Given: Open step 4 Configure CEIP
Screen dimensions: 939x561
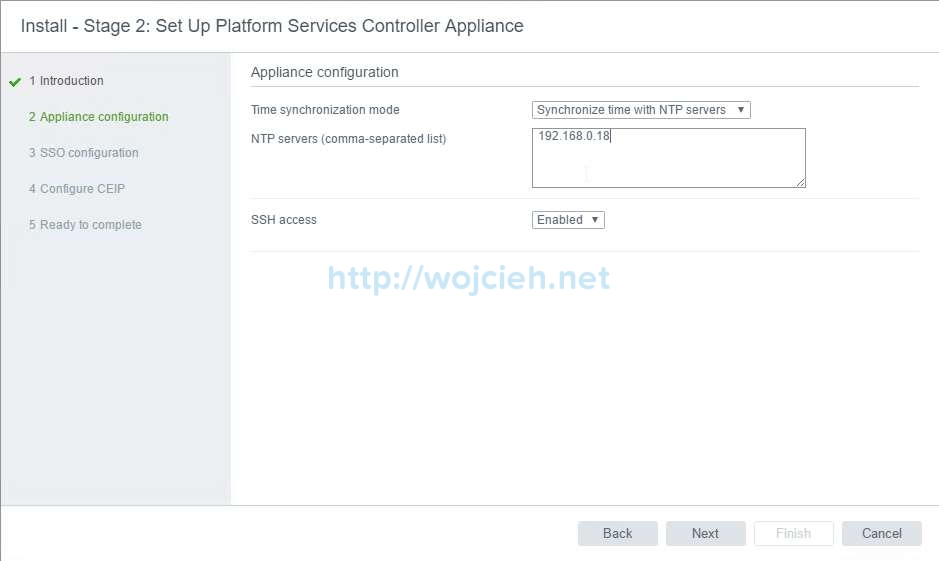Looking at the screenshot, I should click(82, 189).
